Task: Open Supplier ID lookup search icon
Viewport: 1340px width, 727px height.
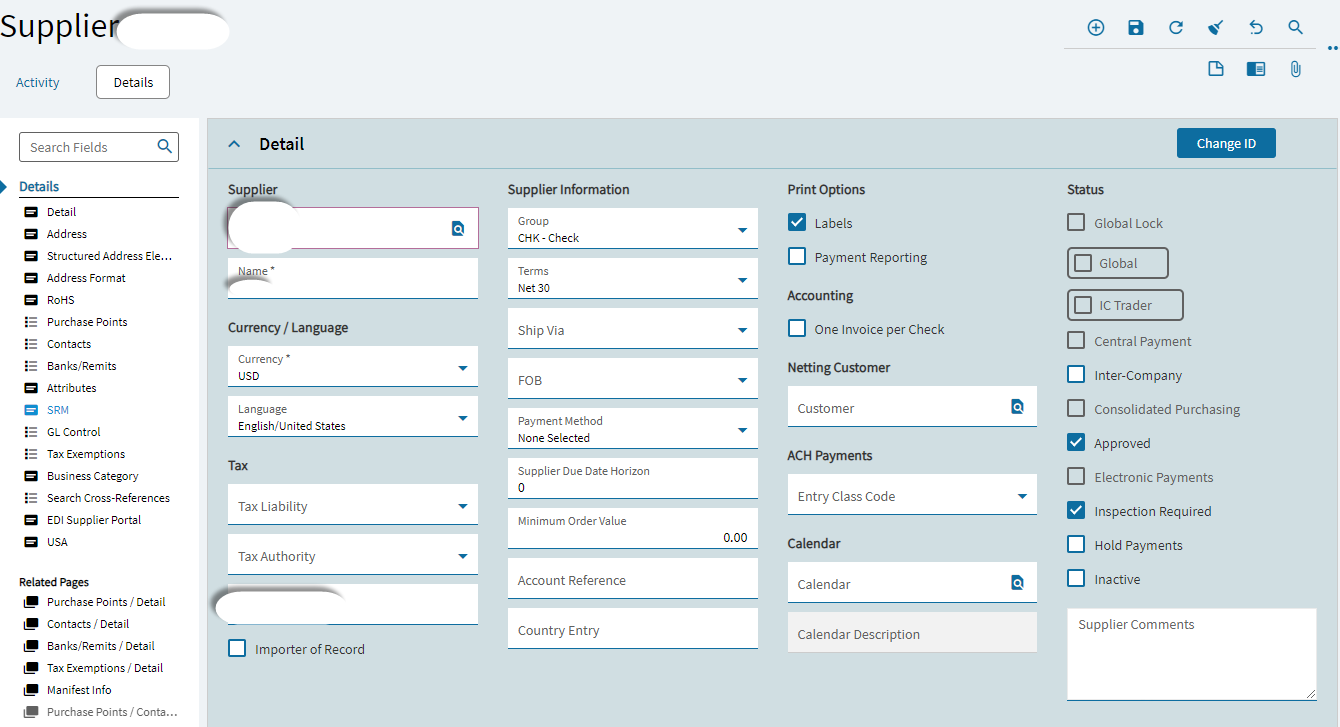Action: coord(458,229)
